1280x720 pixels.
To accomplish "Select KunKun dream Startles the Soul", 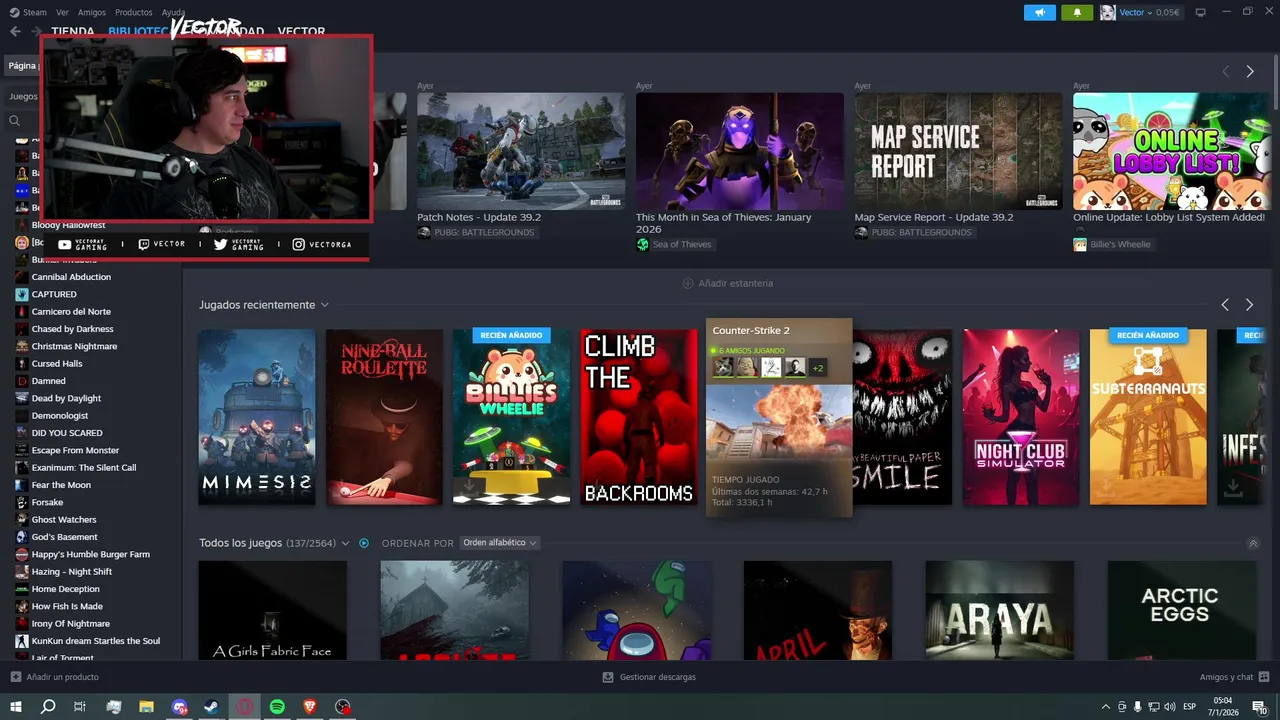I will 95,641.
